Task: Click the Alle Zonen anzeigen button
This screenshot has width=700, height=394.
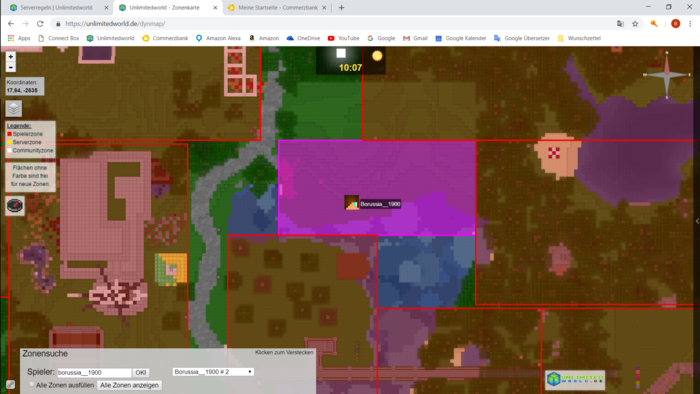Action: click(129, 385)
